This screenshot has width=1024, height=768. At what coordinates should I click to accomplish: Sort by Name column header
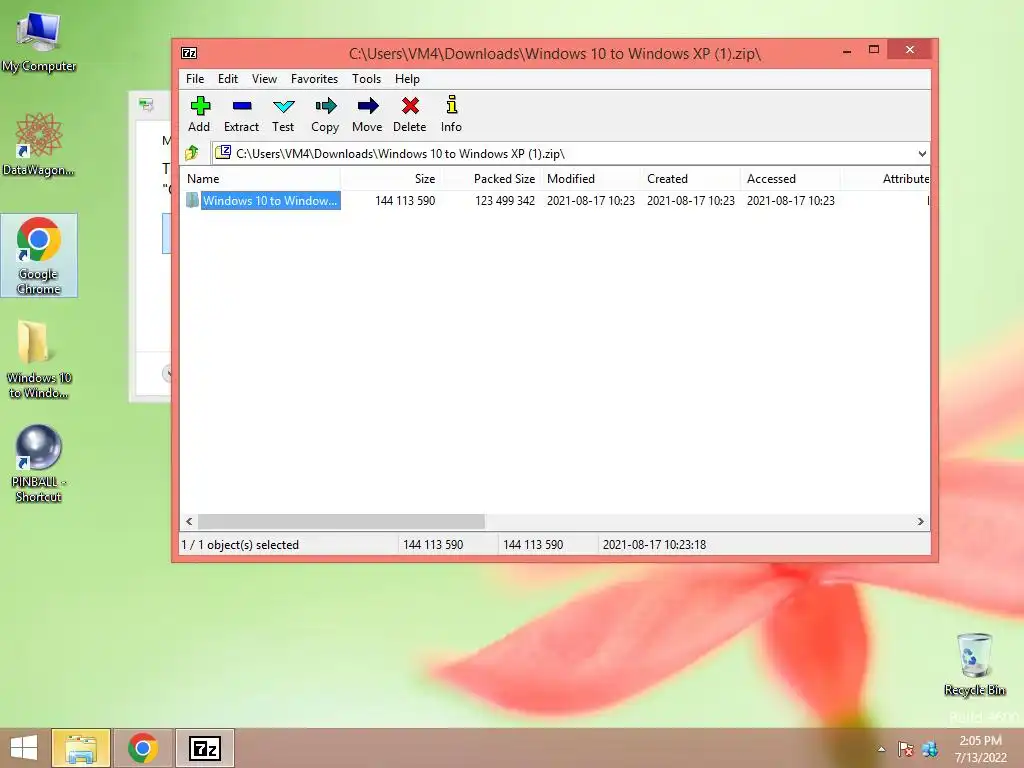[x=260, y=179]
